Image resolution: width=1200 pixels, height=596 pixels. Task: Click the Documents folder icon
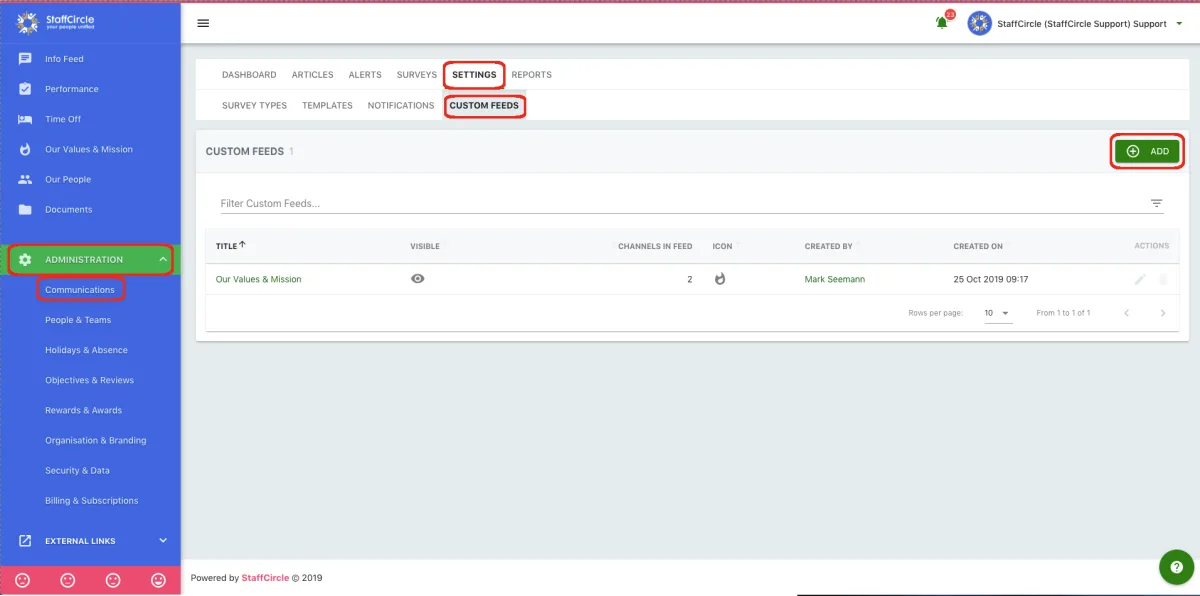[25, 209]
